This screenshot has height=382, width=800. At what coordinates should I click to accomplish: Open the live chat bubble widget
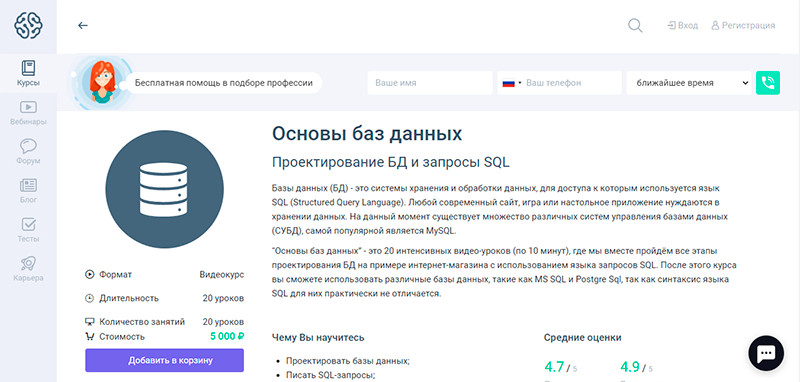tap(766, 353)
